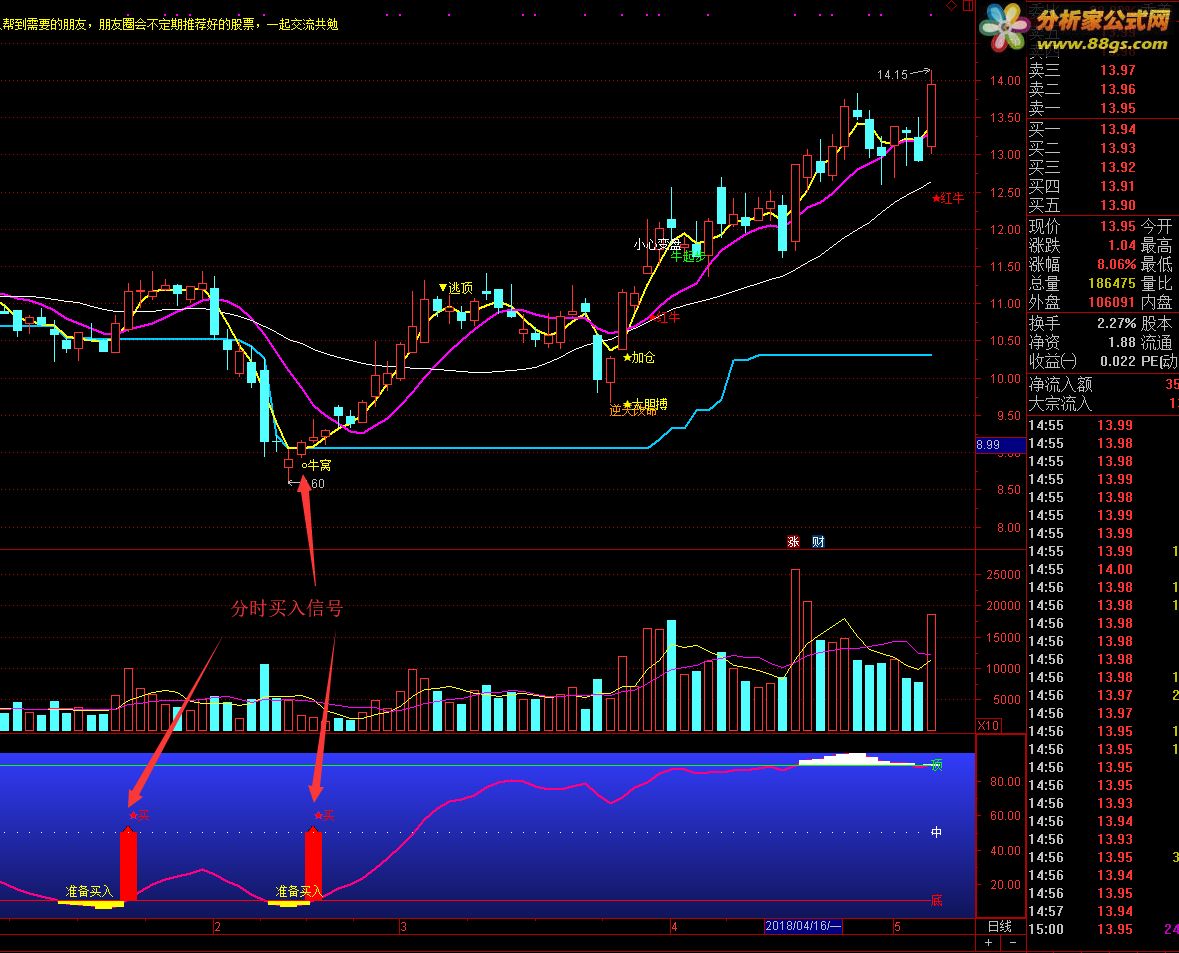
Task: Click the 80.00 indicator axis label
Action: click(x=1005, y=782)
